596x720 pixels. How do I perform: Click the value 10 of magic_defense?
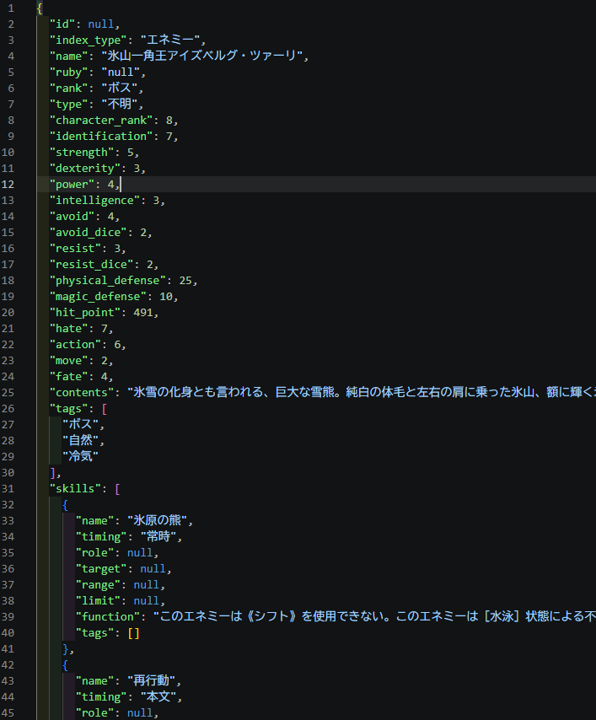click(x=166, y=296)
